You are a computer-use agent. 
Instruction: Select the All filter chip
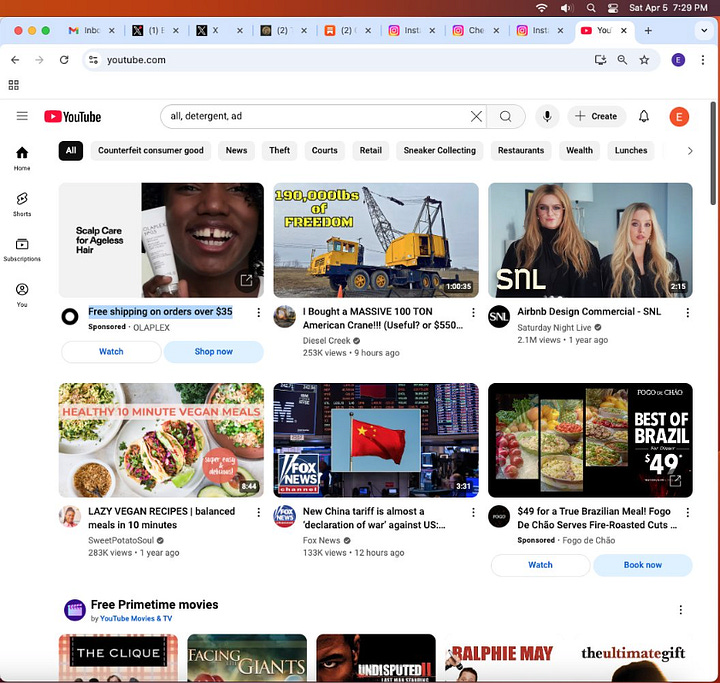point(71,151)
